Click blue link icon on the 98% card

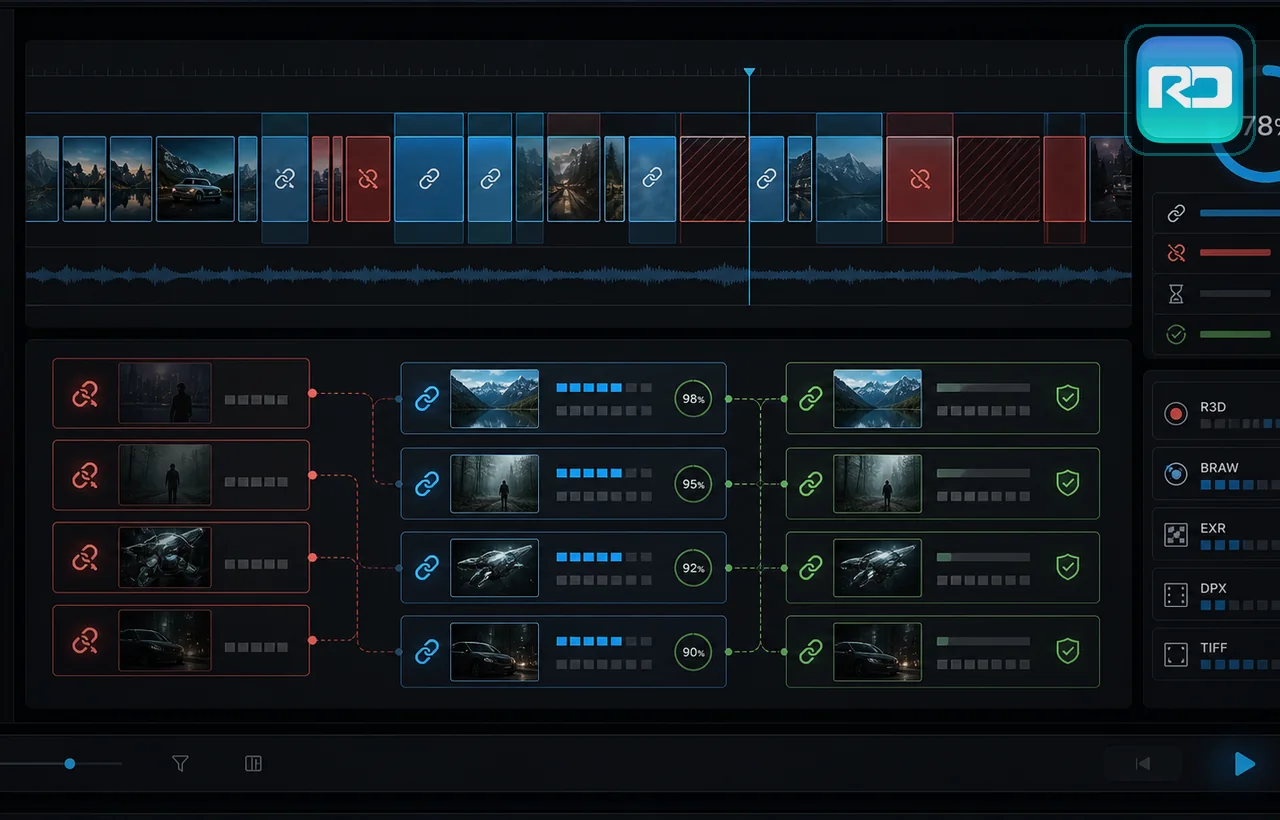427,398
